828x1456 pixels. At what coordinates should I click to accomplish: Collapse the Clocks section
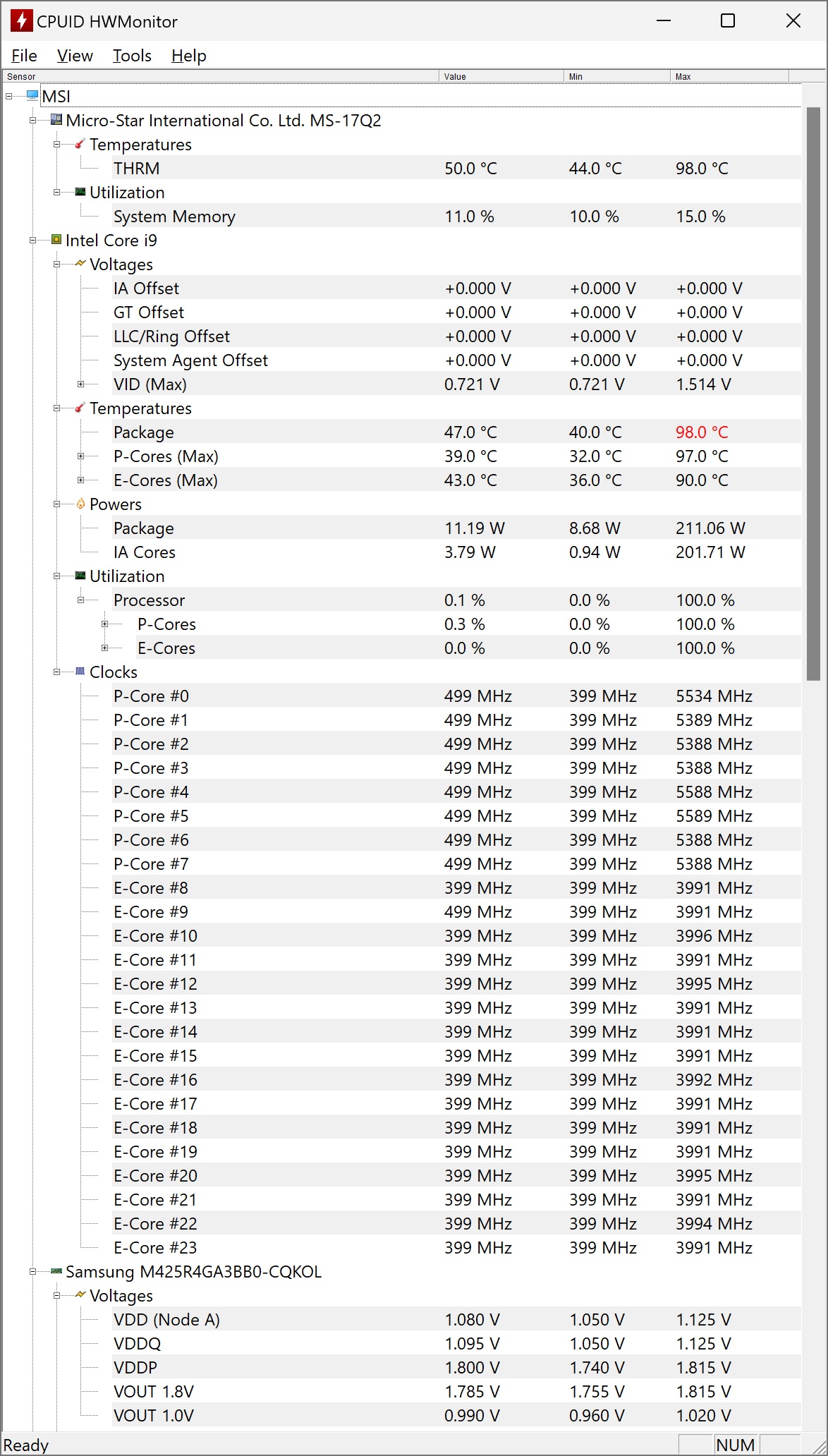pyautogui.click(x=57, y=672)
